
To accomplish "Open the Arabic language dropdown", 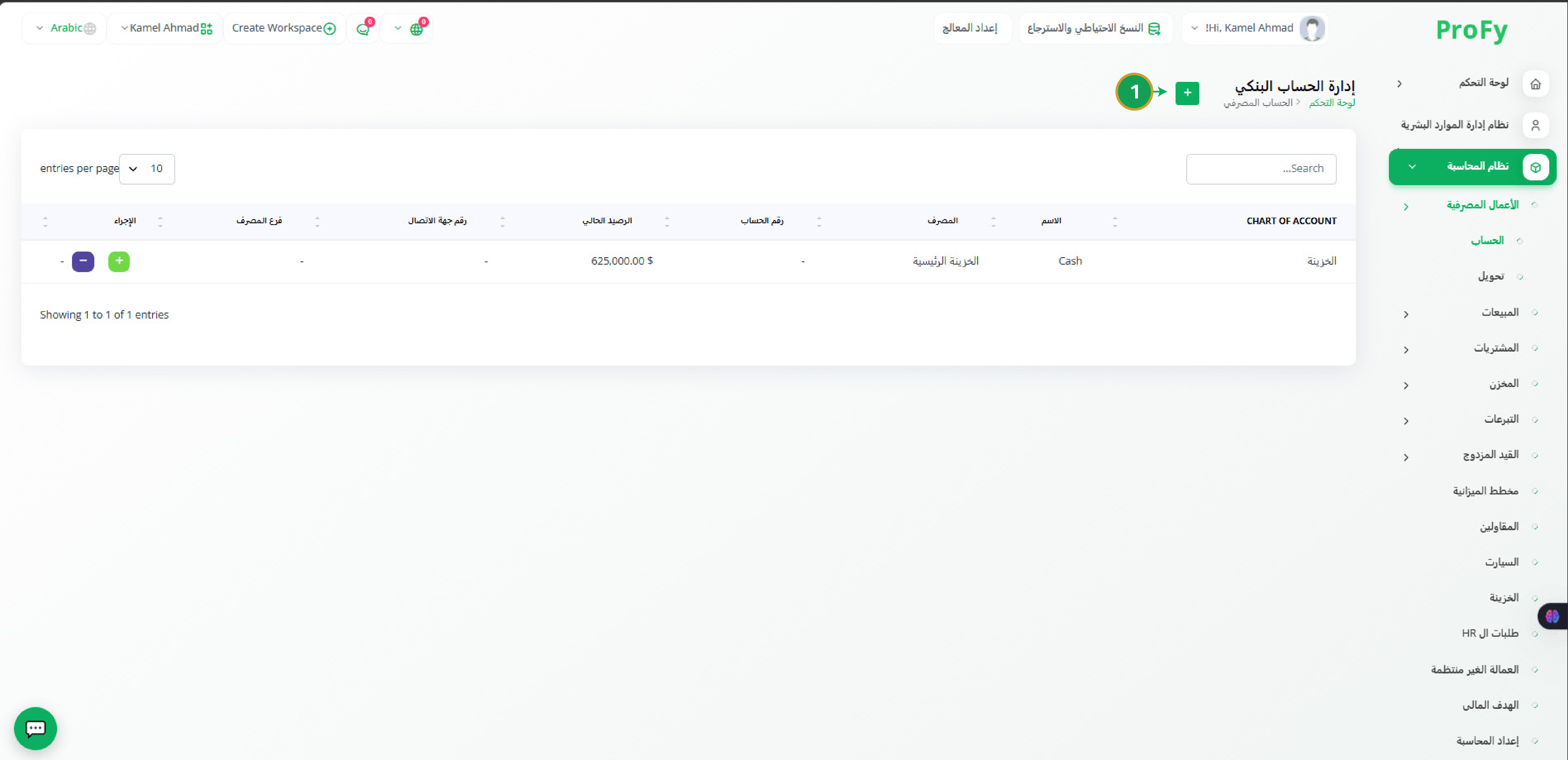I will pyautogui.click(x=65, y=28).
